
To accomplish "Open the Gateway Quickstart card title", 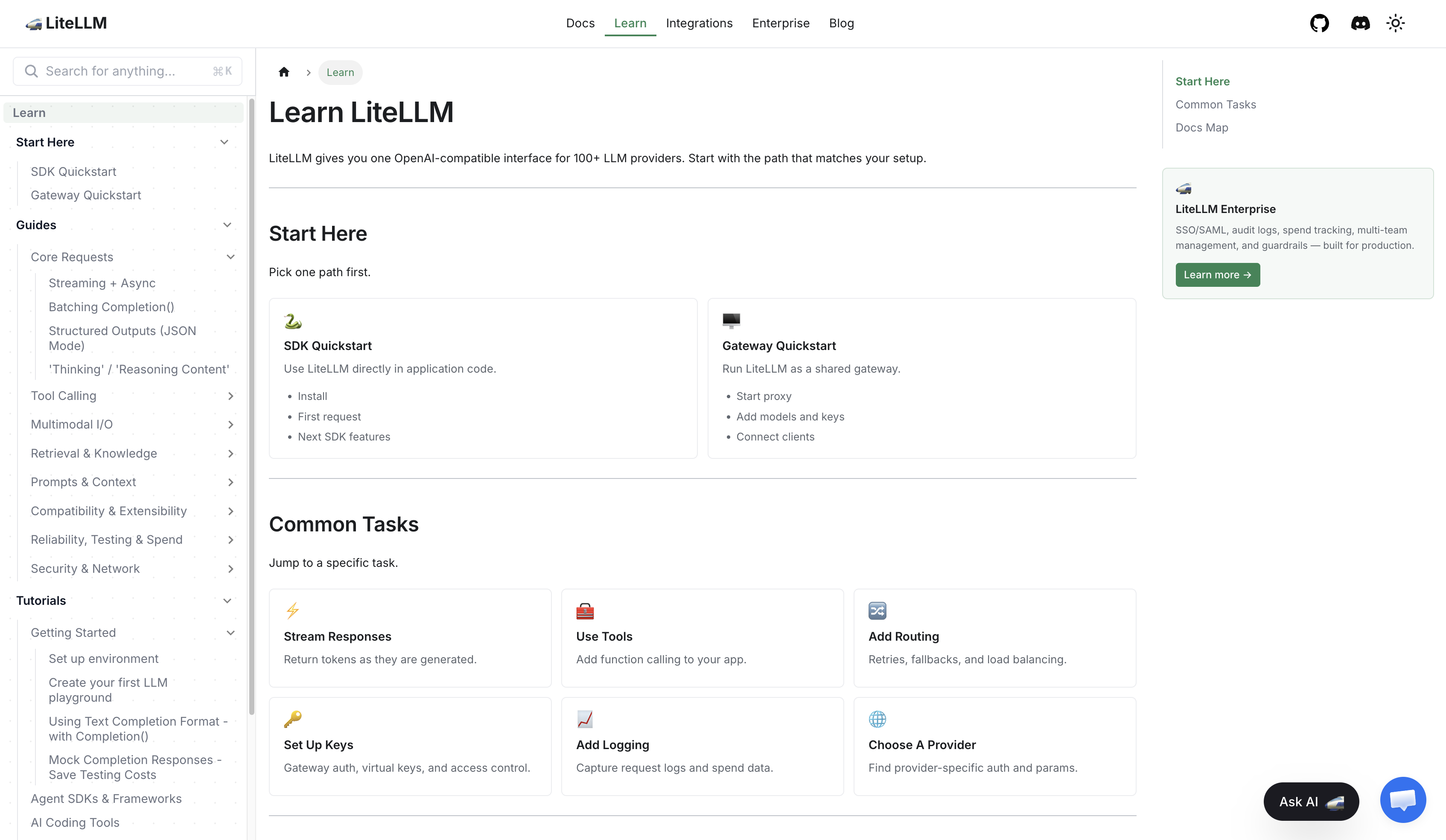I will pos(778,346).
